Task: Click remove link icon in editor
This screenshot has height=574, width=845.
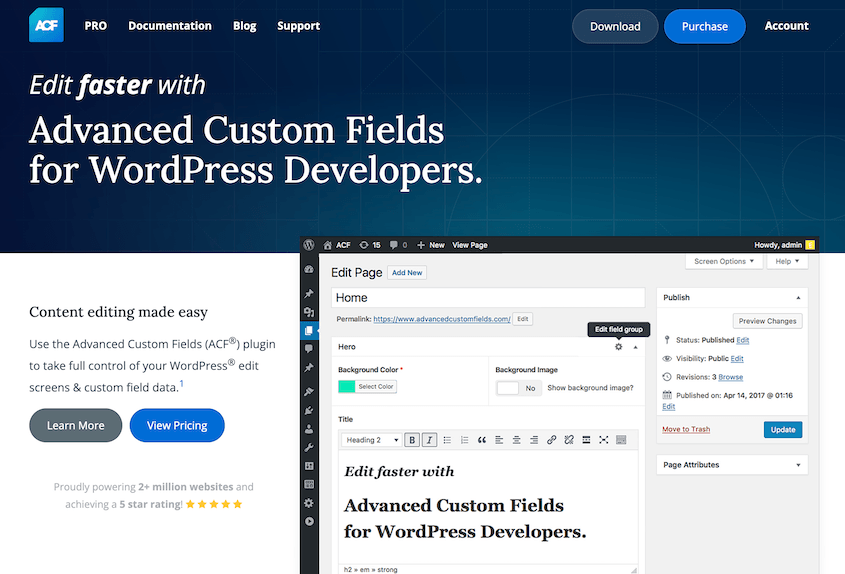Action: pyautogui.click(x=569, y=440)
